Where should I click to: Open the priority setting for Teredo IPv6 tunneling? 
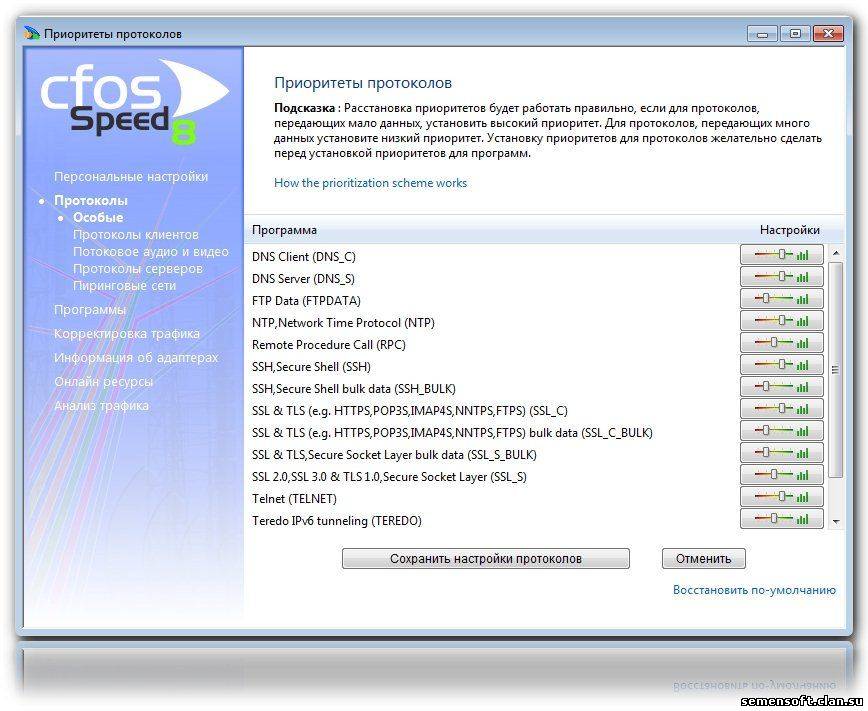781,520
